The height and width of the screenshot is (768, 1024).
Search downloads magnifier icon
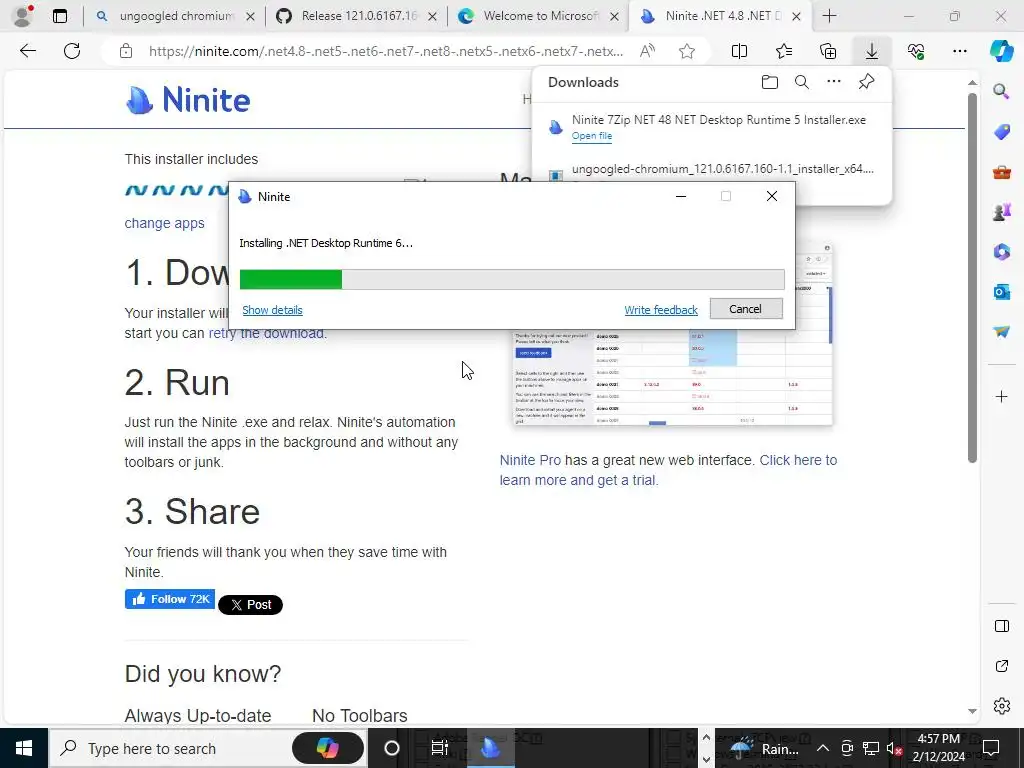(x=802, y=82)
